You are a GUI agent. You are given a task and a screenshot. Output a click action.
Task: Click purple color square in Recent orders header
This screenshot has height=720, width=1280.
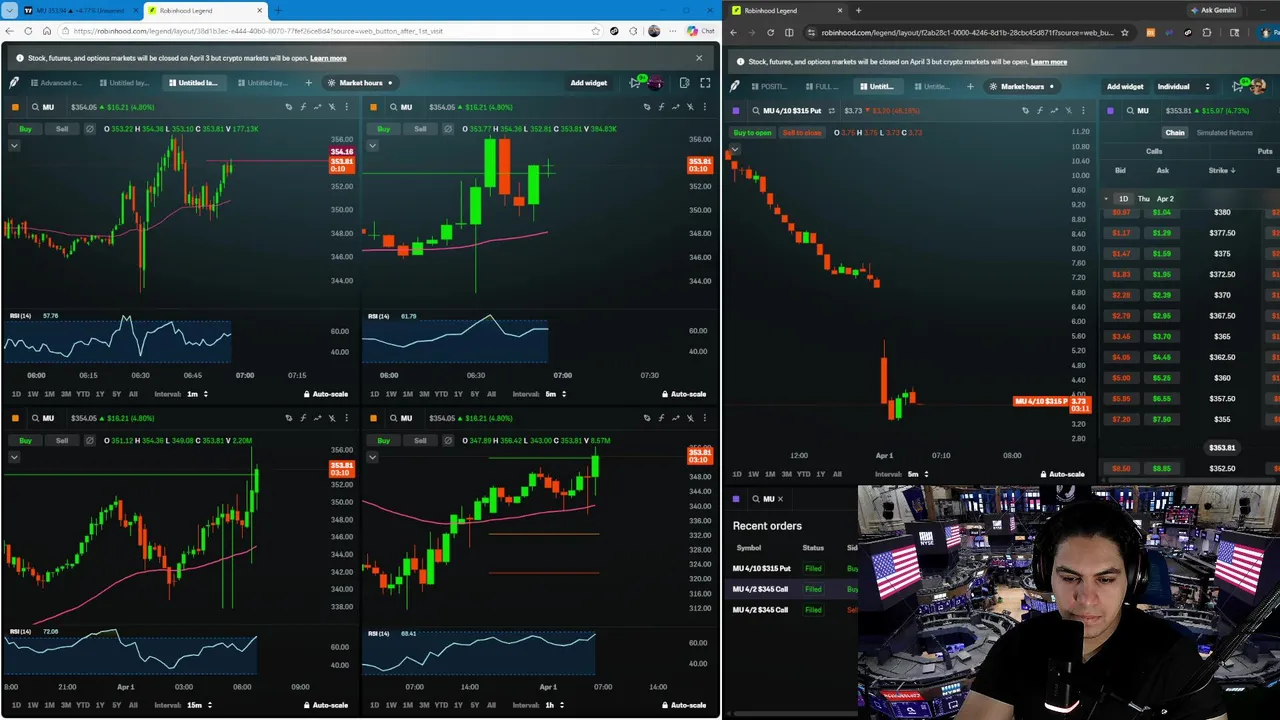736,498
